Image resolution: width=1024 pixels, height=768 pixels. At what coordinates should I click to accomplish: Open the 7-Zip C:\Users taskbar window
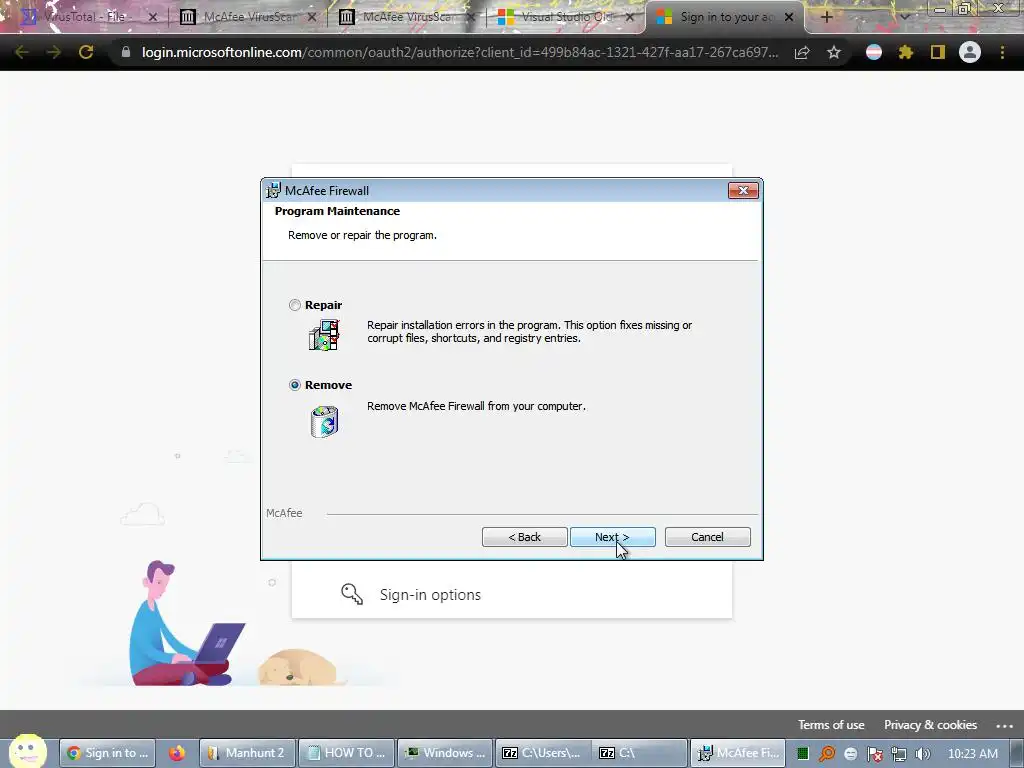543,753
